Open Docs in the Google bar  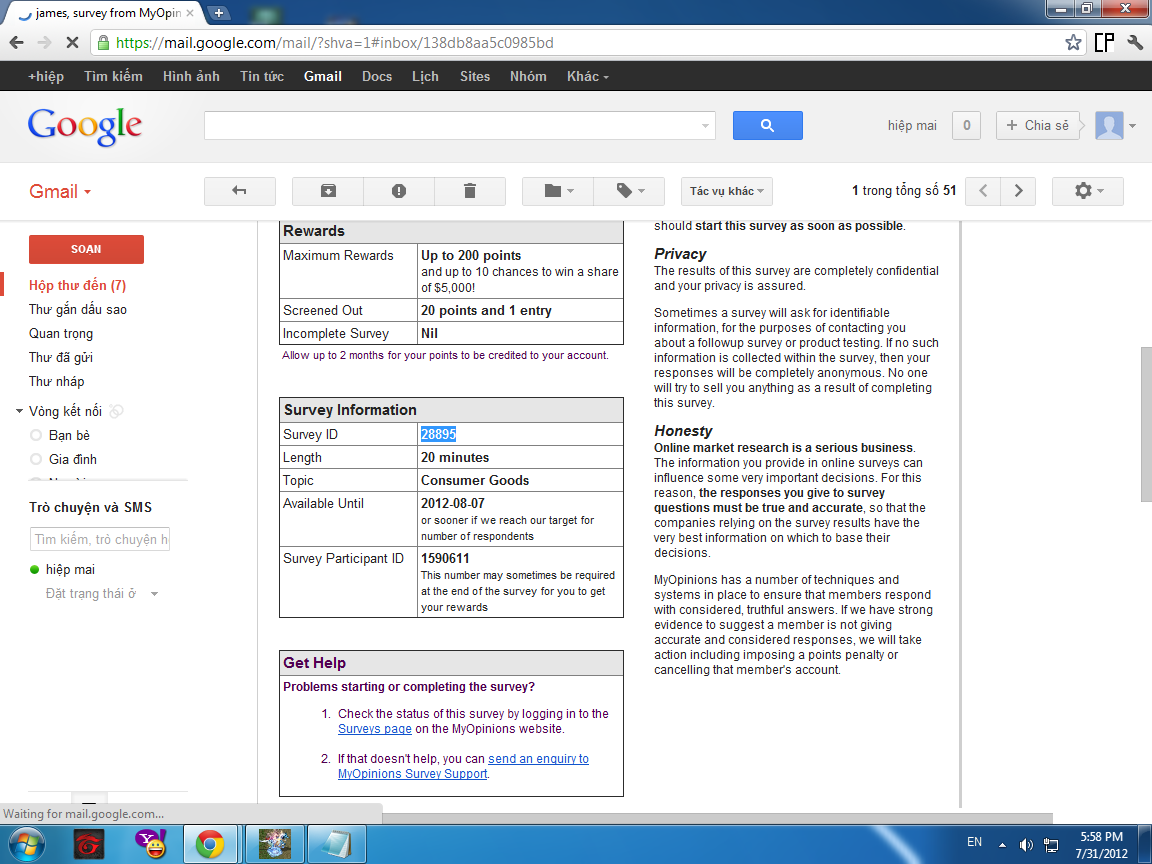click(x=377, y=76)
